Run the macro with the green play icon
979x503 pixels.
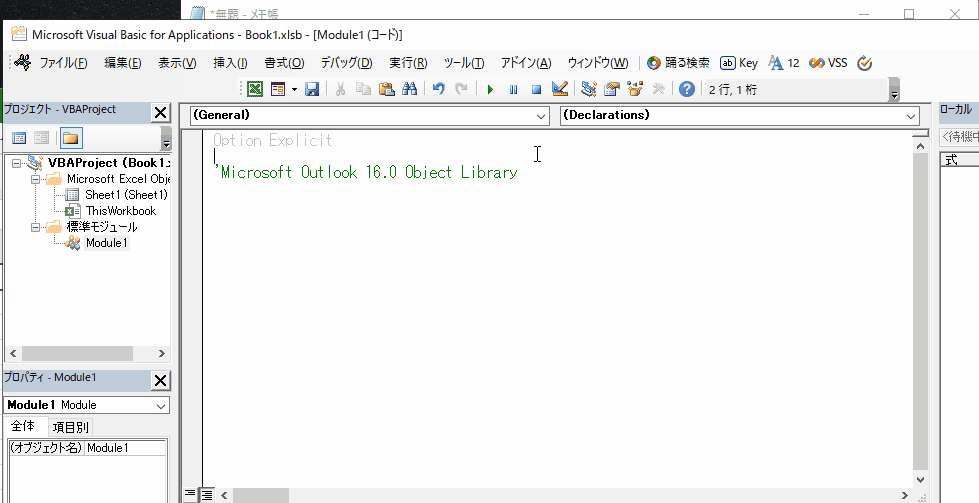click(x=490, y=89)
